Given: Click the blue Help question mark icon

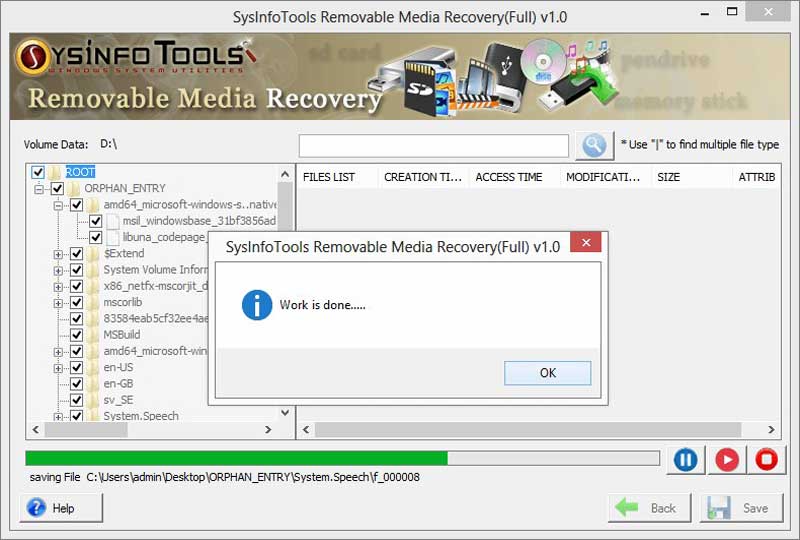Looking at the screenshot, I should tap(36, 508).
